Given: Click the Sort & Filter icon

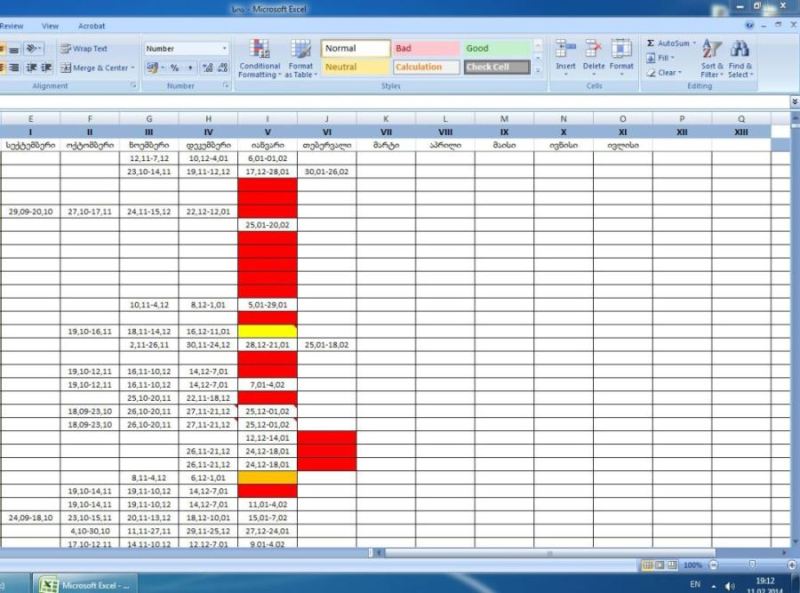Looking at the screenshot, I should (x=711, y=49).
